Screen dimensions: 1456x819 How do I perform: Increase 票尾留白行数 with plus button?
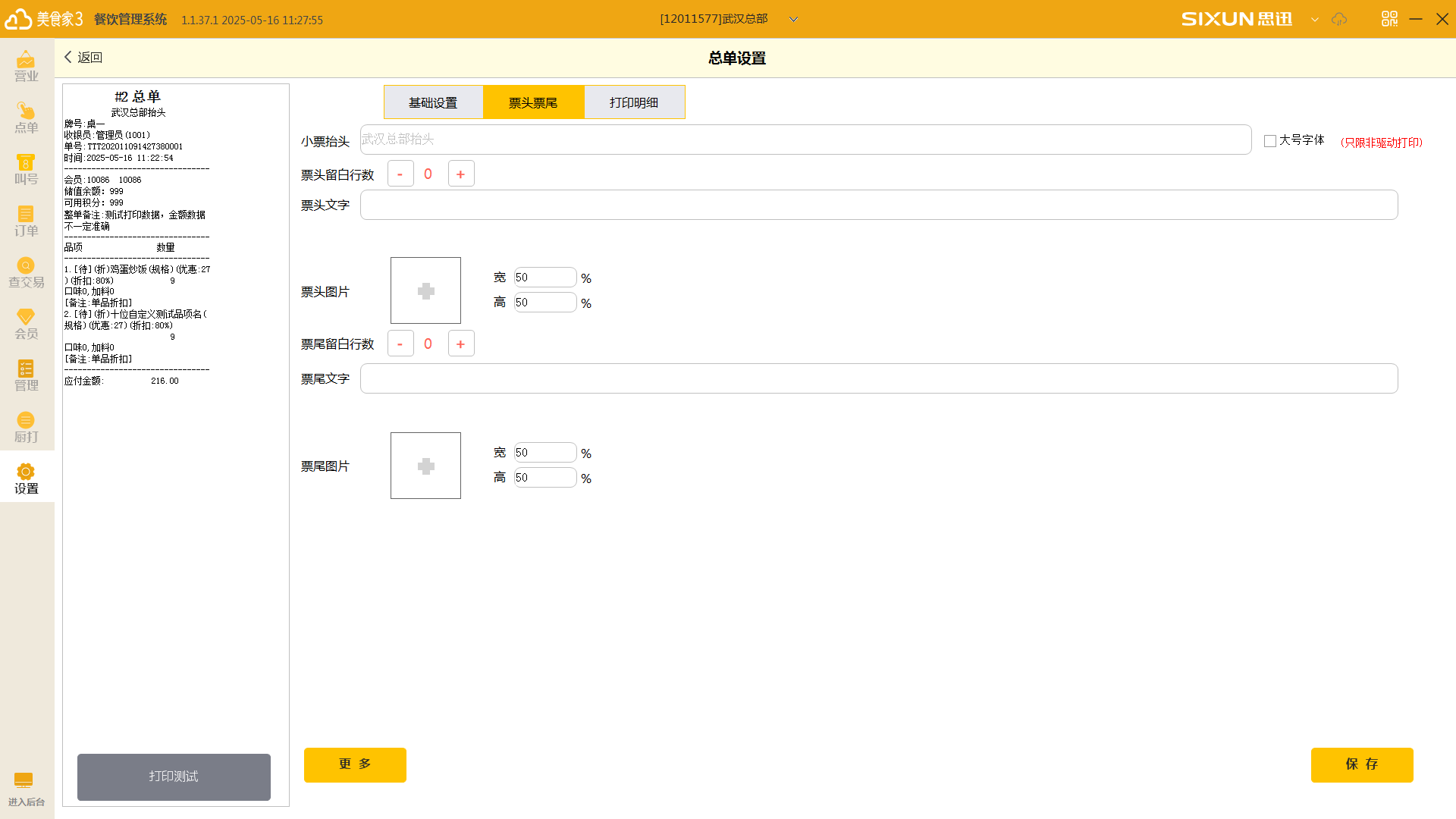[x=461, y=344]
